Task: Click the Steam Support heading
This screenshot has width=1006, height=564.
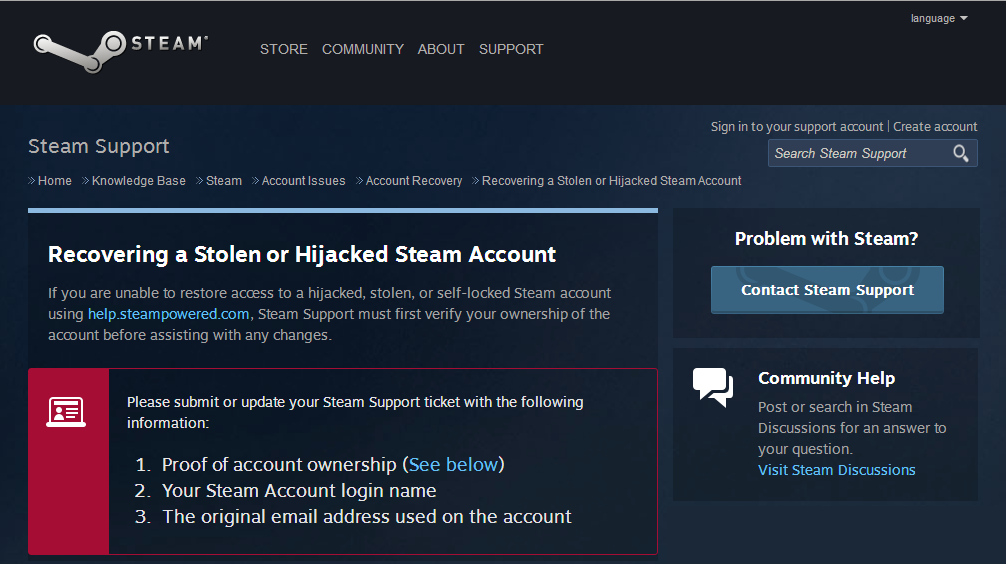Action: [99, 146]
